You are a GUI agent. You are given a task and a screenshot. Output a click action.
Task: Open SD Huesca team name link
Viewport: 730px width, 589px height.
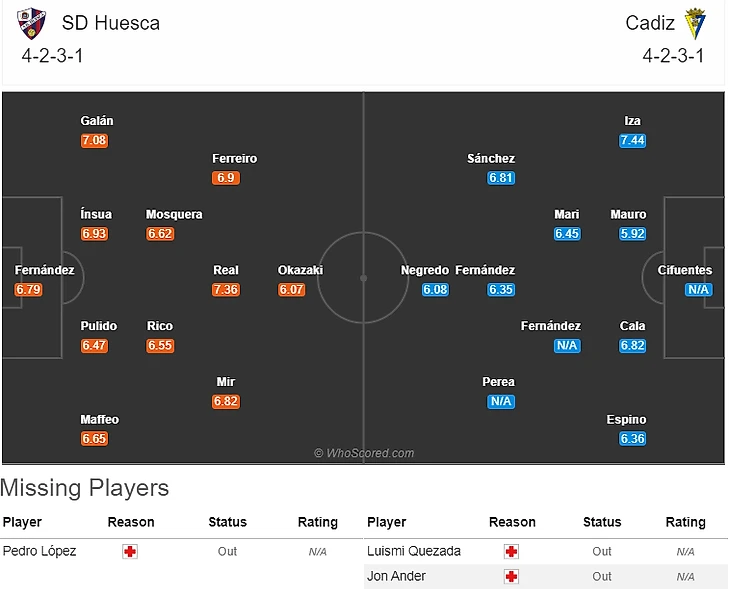110,23
